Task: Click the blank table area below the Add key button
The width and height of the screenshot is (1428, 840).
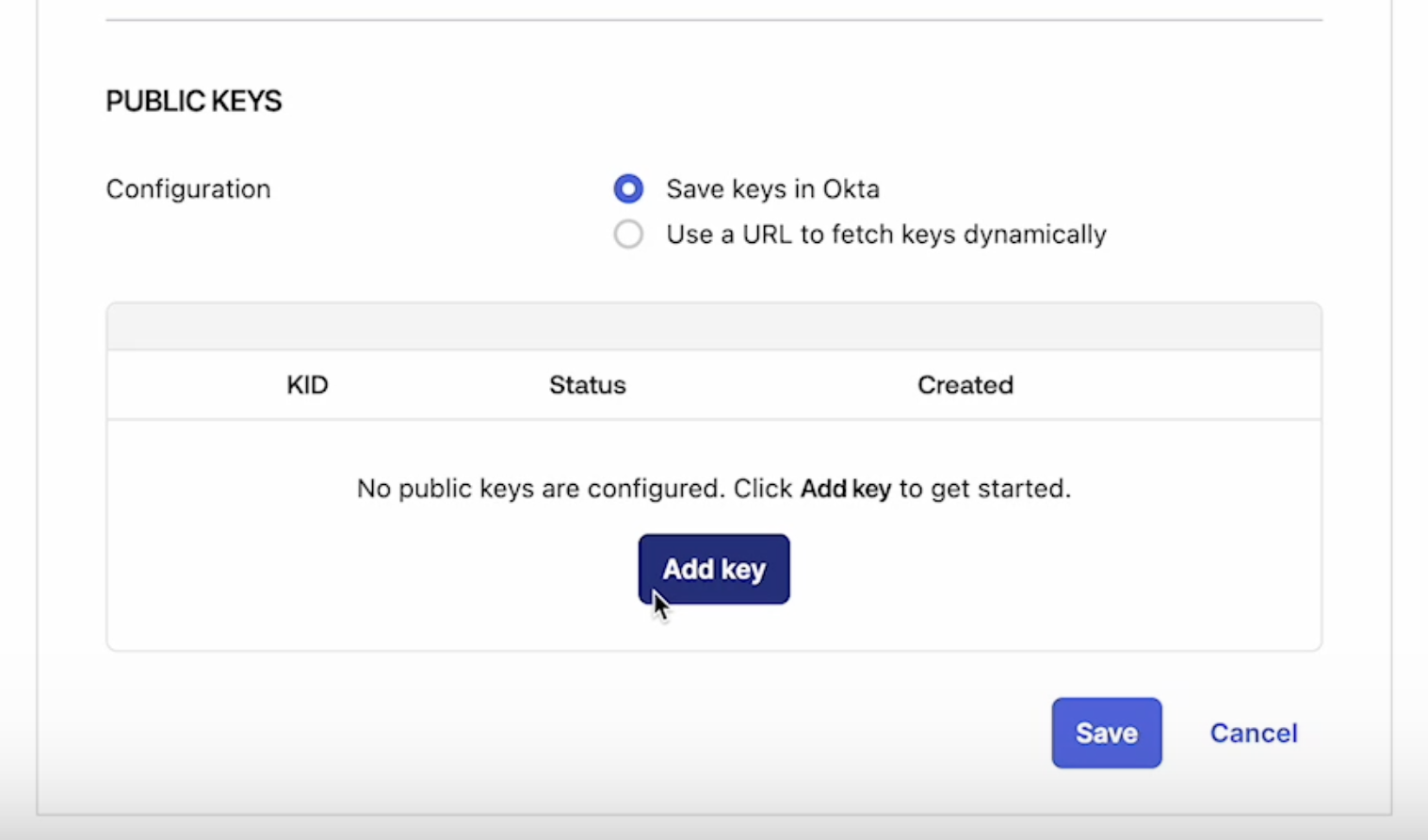Action: coord(714,627)
